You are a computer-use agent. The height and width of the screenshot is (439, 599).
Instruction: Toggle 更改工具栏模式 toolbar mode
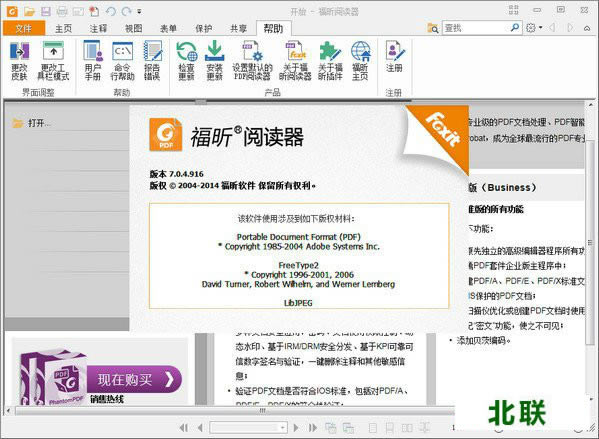pyautogui.click(x=53, y=61)
